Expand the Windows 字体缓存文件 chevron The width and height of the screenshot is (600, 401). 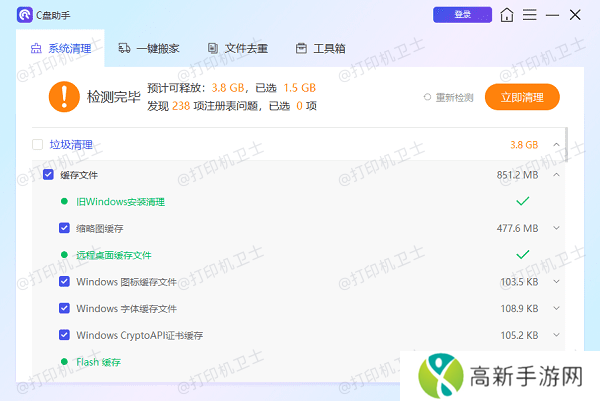click(x=556, y=308)
